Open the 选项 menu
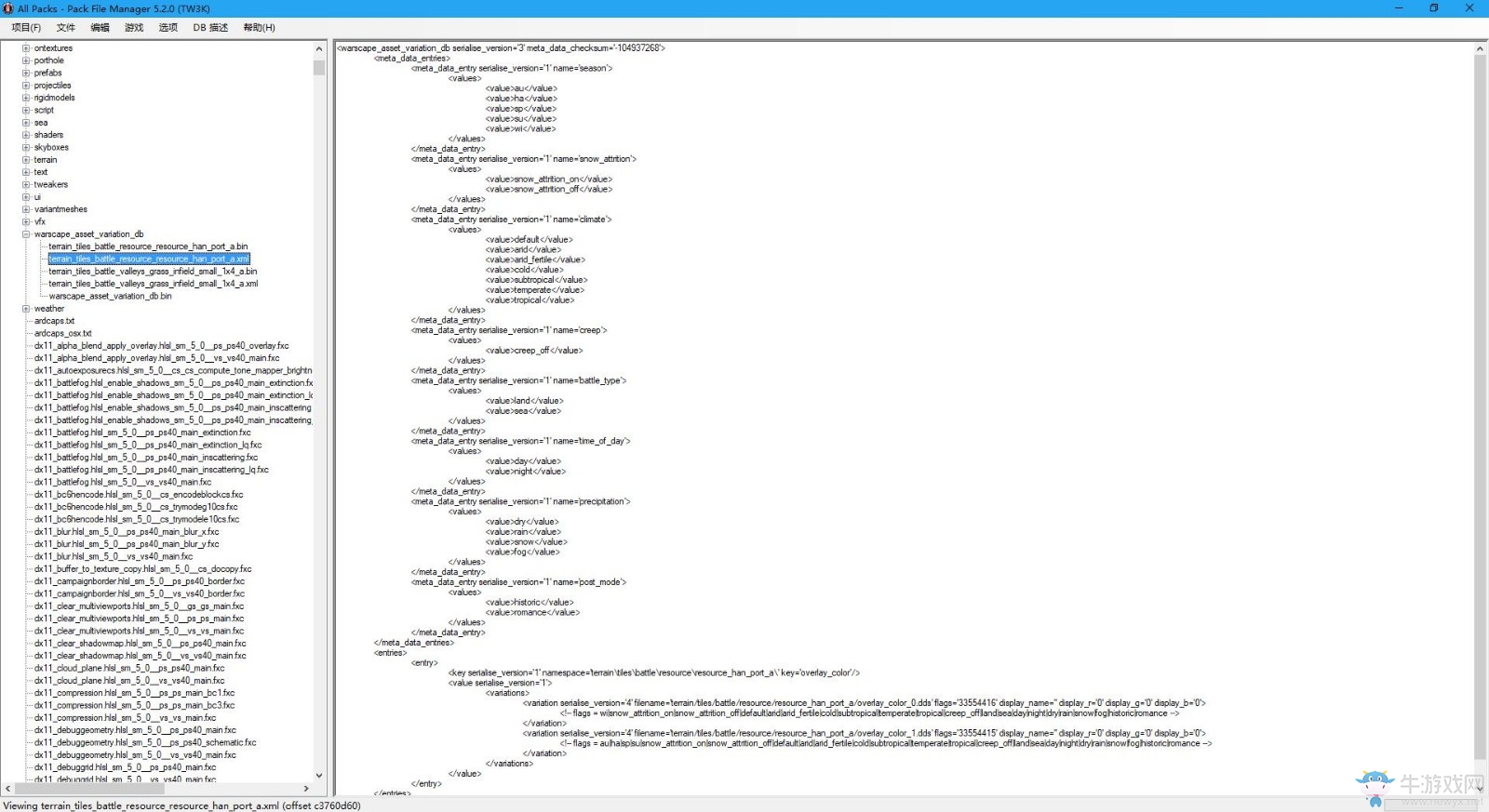The image size is (1489, 812). pos(168,28)
